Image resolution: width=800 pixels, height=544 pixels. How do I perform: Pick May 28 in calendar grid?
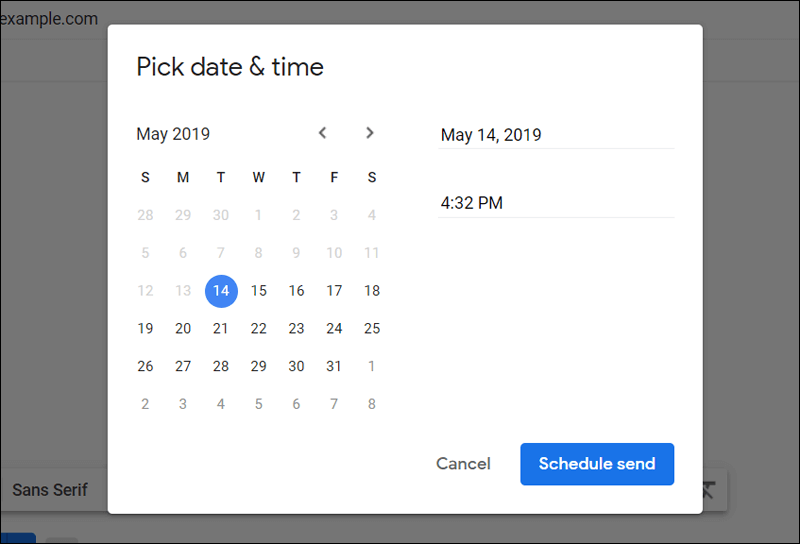[221, 366]
